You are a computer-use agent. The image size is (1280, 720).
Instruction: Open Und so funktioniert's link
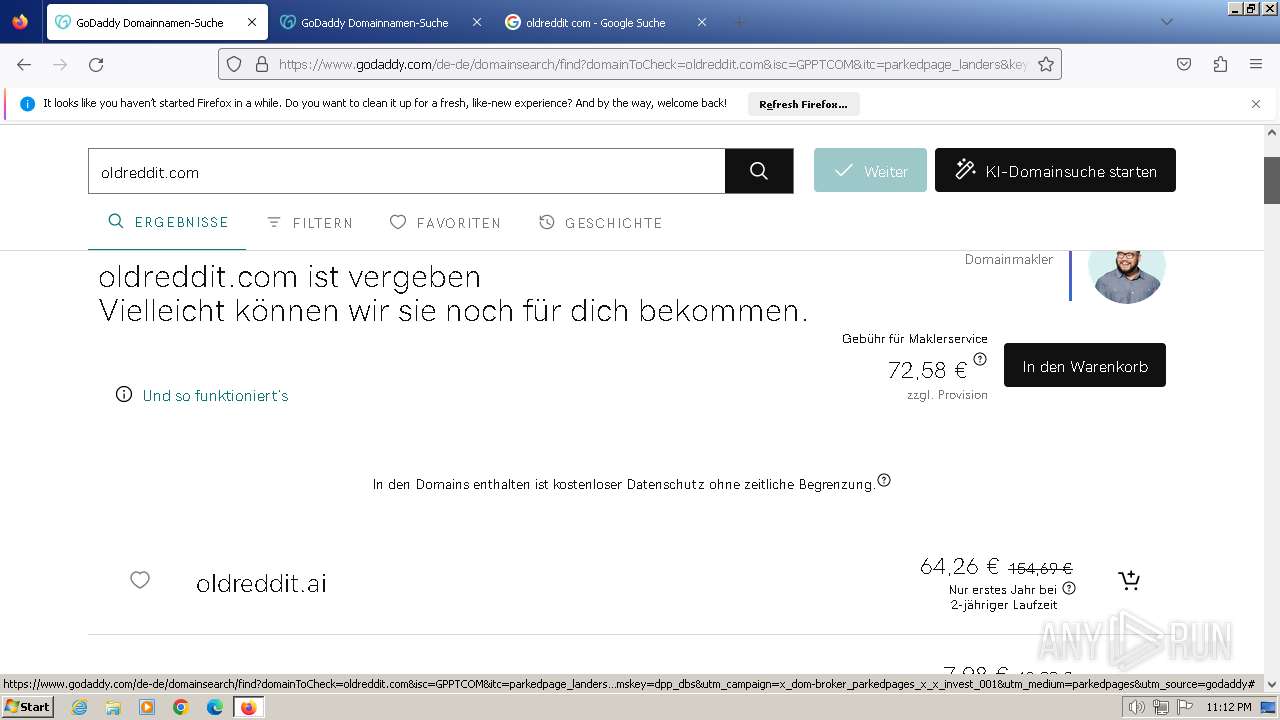(x=215, y=396)
